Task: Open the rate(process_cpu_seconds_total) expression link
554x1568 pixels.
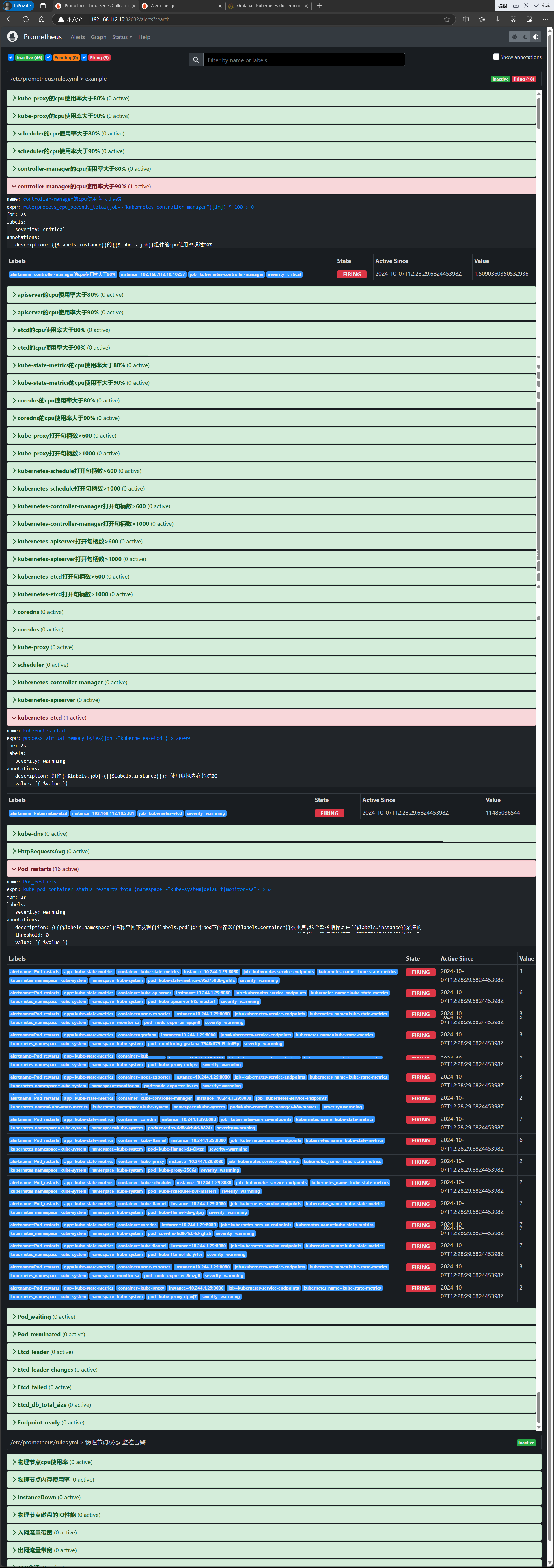Action: (x=139, y=207)
